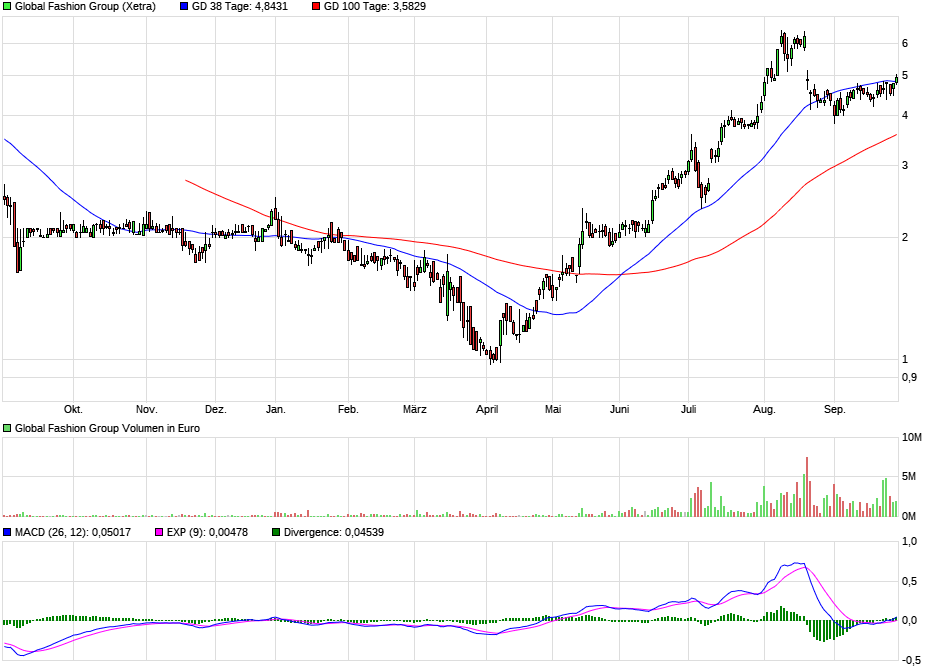Click the 'Nov.' month label on time axis

(146, 410)
